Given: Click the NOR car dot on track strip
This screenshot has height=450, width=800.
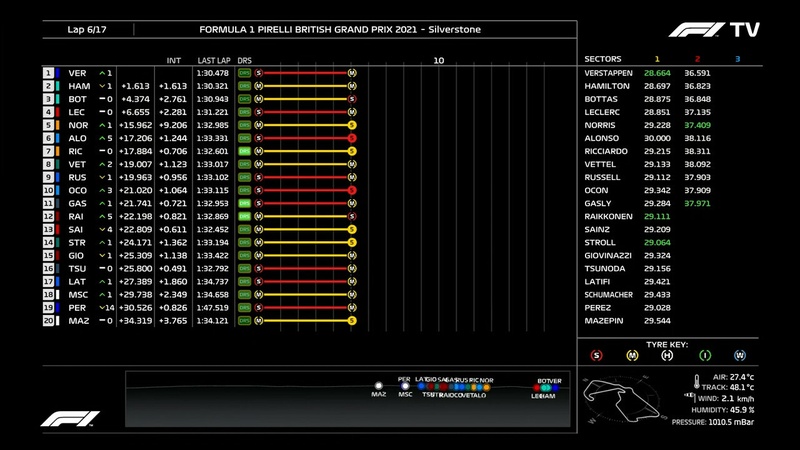Looking at the screenshot, I should point(486,388).
